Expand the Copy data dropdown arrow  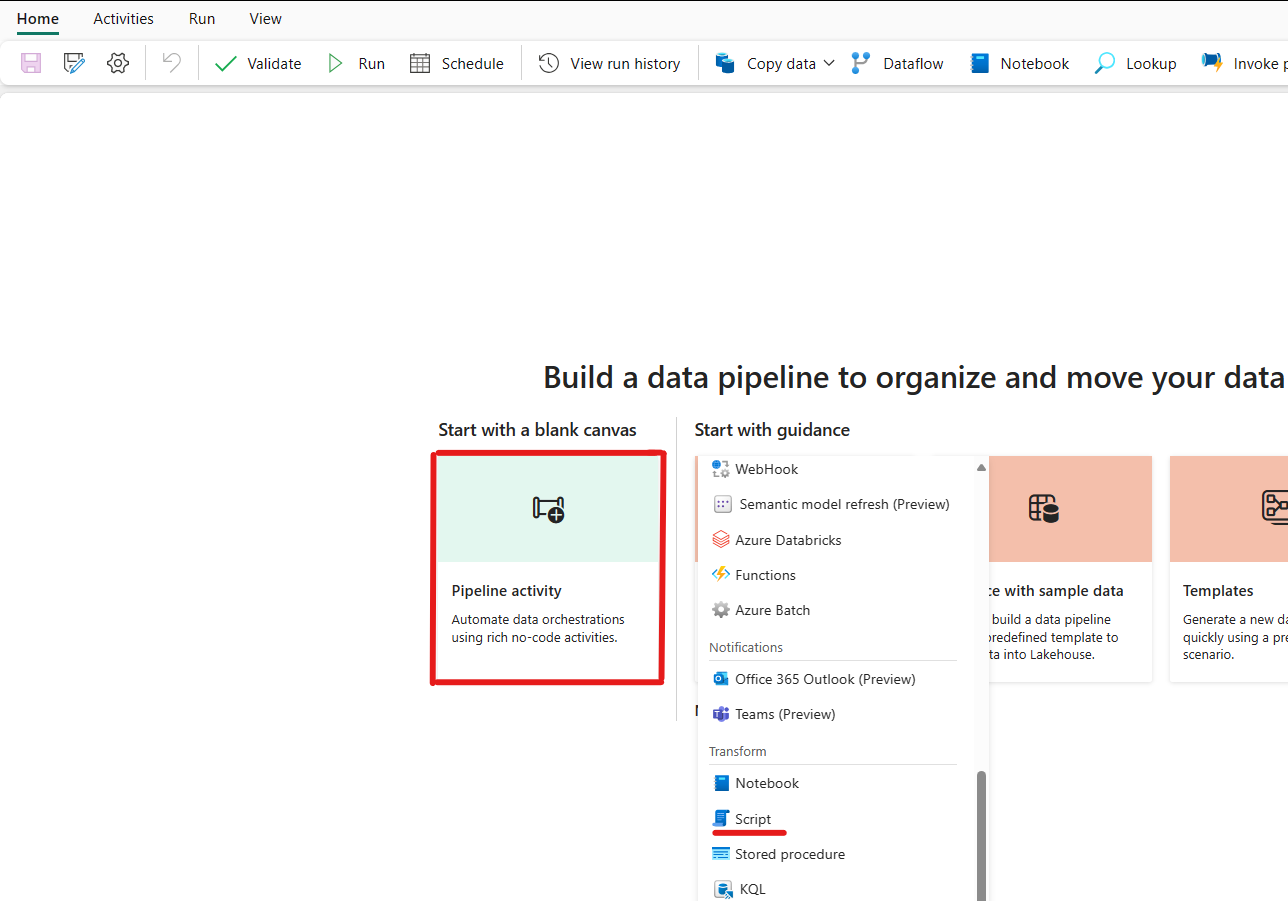828,63
